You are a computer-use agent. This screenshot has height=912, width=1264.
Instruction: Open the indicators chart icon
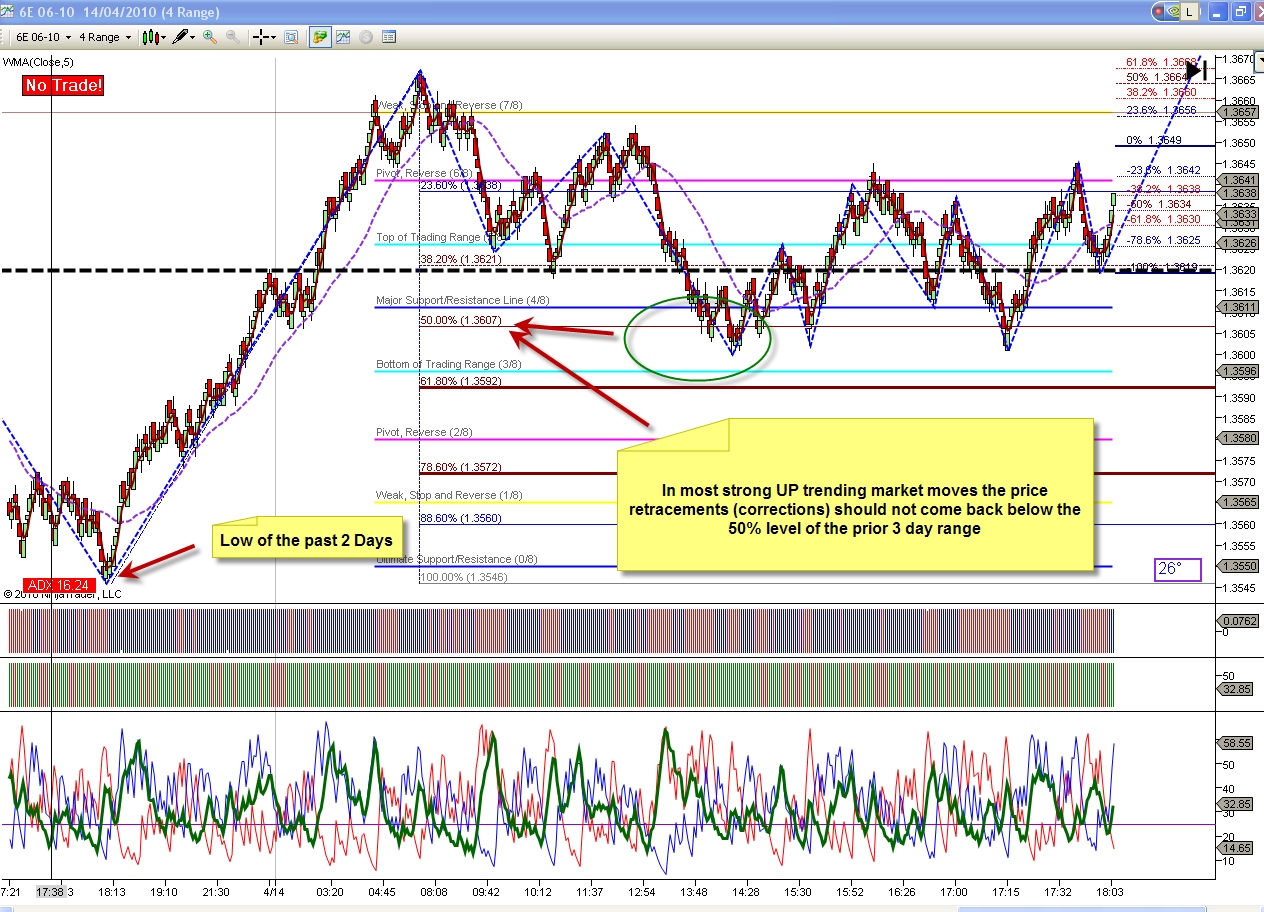(343, 37)
